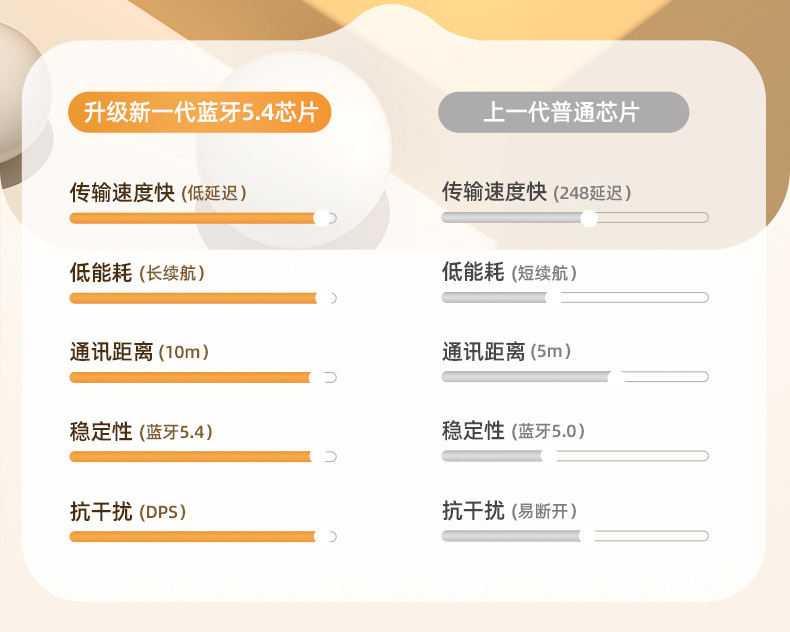The image size is (790, 632).
Task: Select the 低能耗 (长续航) label
Action: pos(144,272)
